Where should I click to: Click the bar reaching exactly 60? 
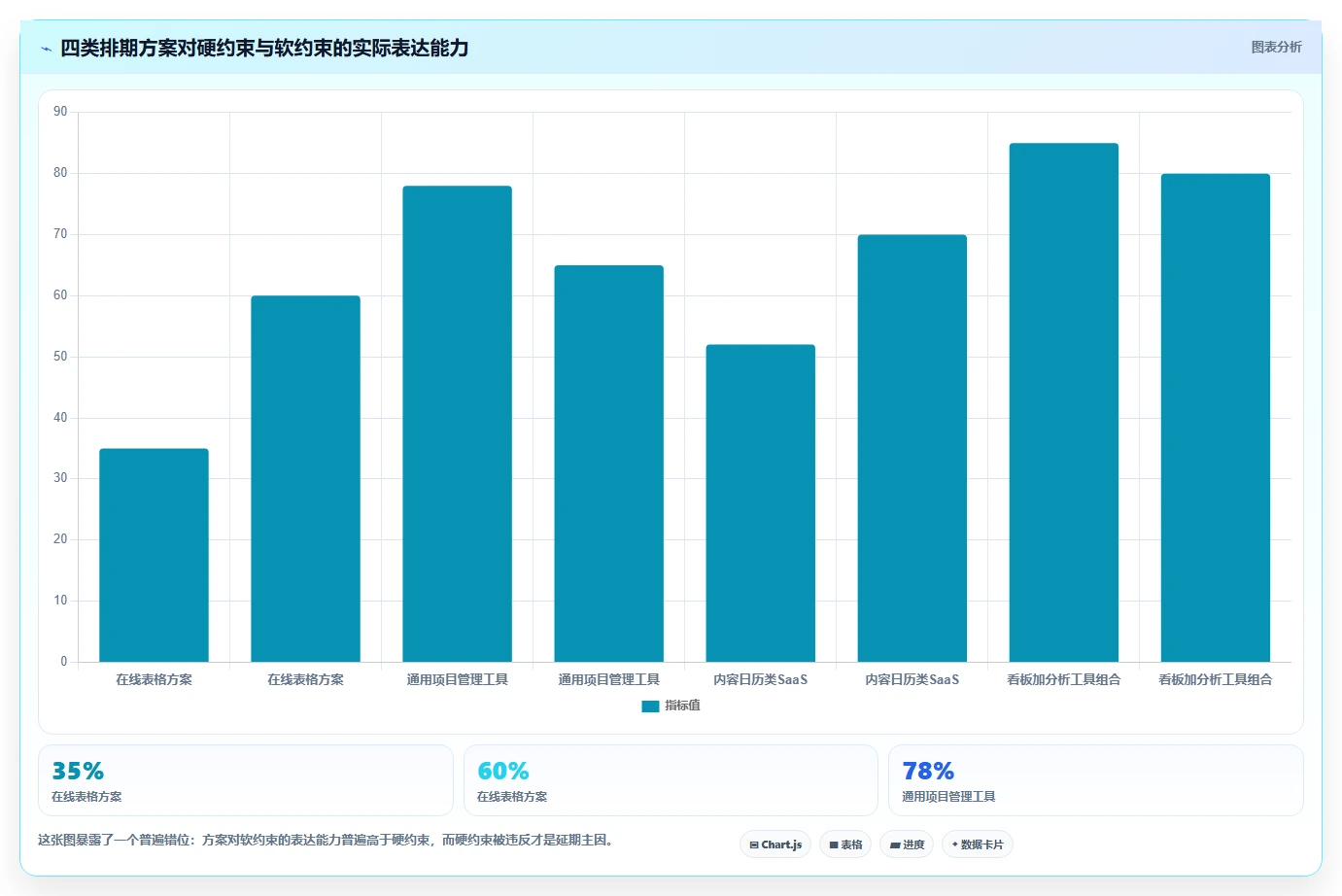(x=305, y=479)
